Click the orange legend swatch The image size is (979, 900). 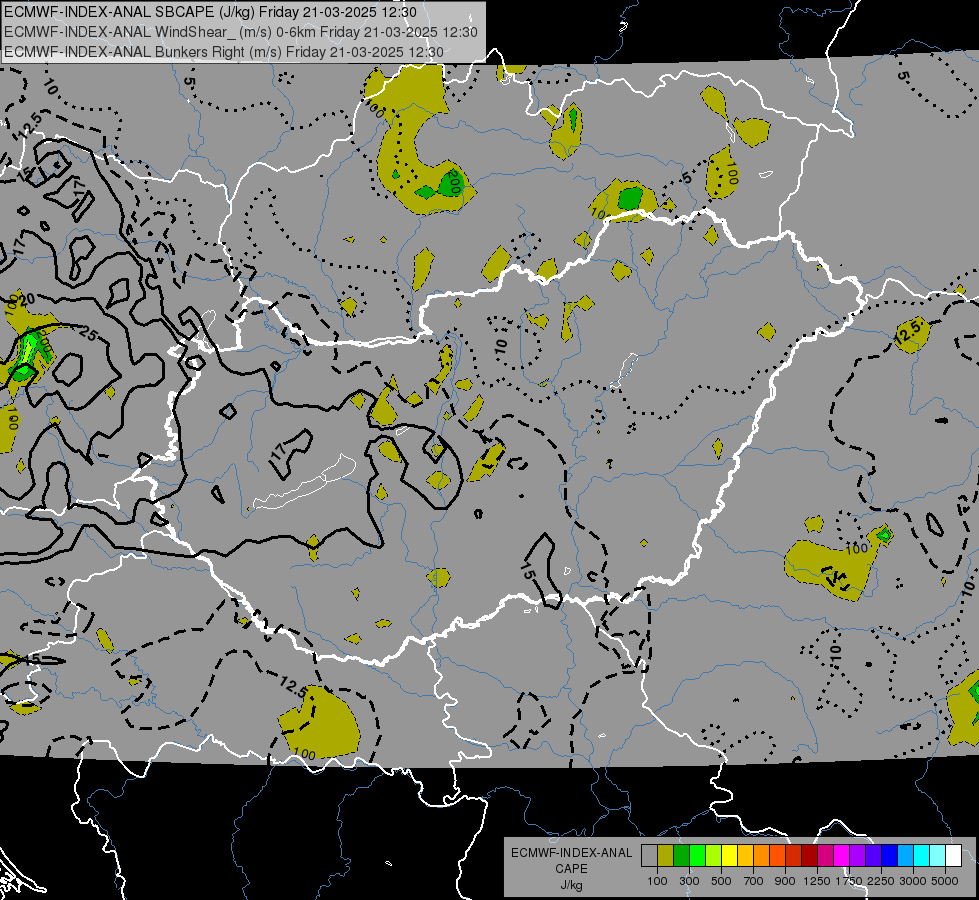click(x=762, y=856)
